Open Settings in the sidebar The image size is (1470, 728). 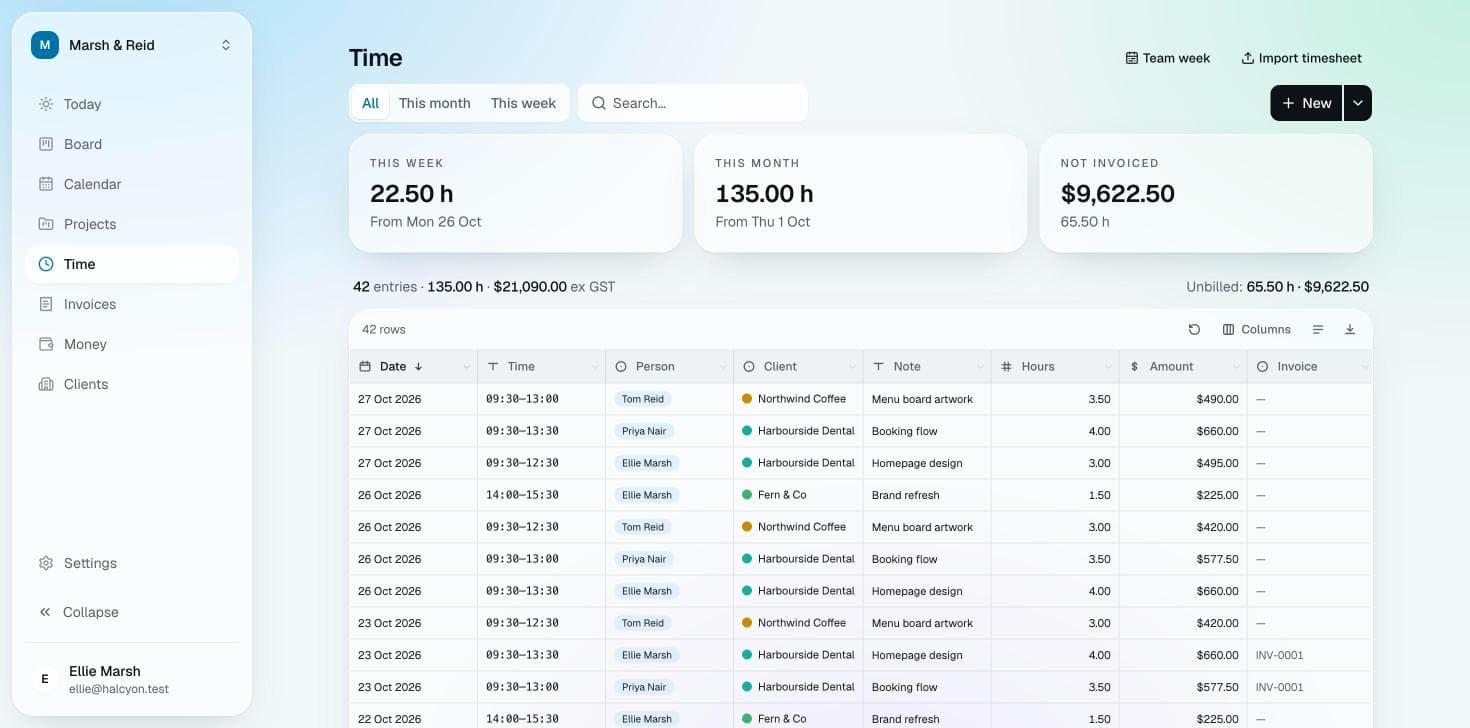[132, 563]
